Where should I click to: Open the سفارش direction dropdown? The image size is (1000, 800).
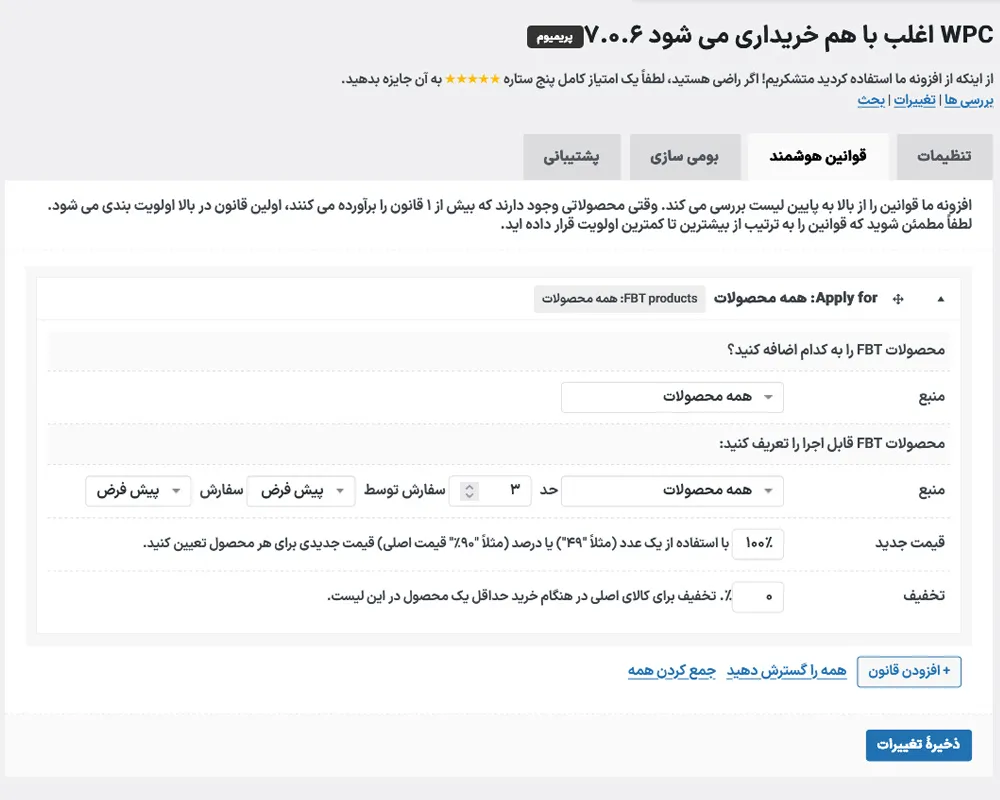point(138,491)
